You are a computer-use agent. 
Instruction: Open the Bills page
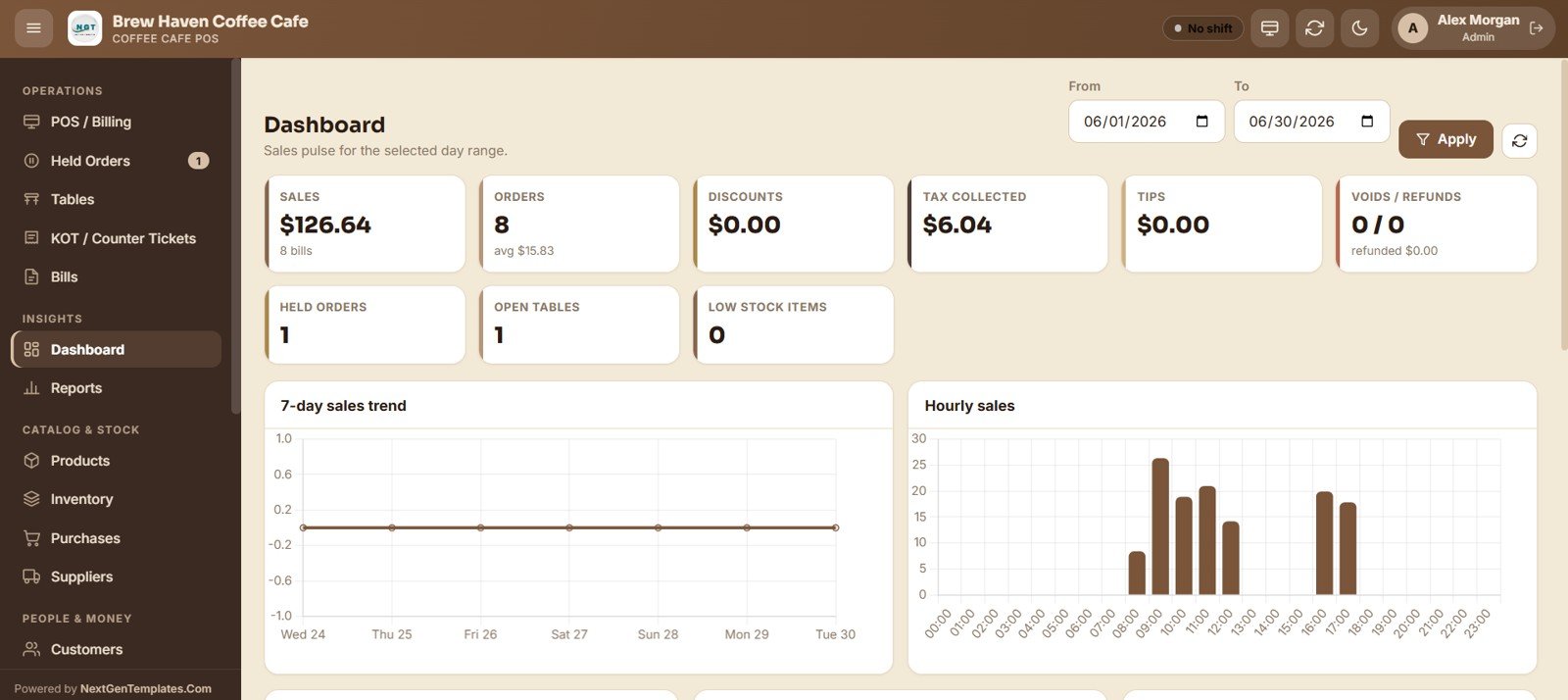pos(116,276)
